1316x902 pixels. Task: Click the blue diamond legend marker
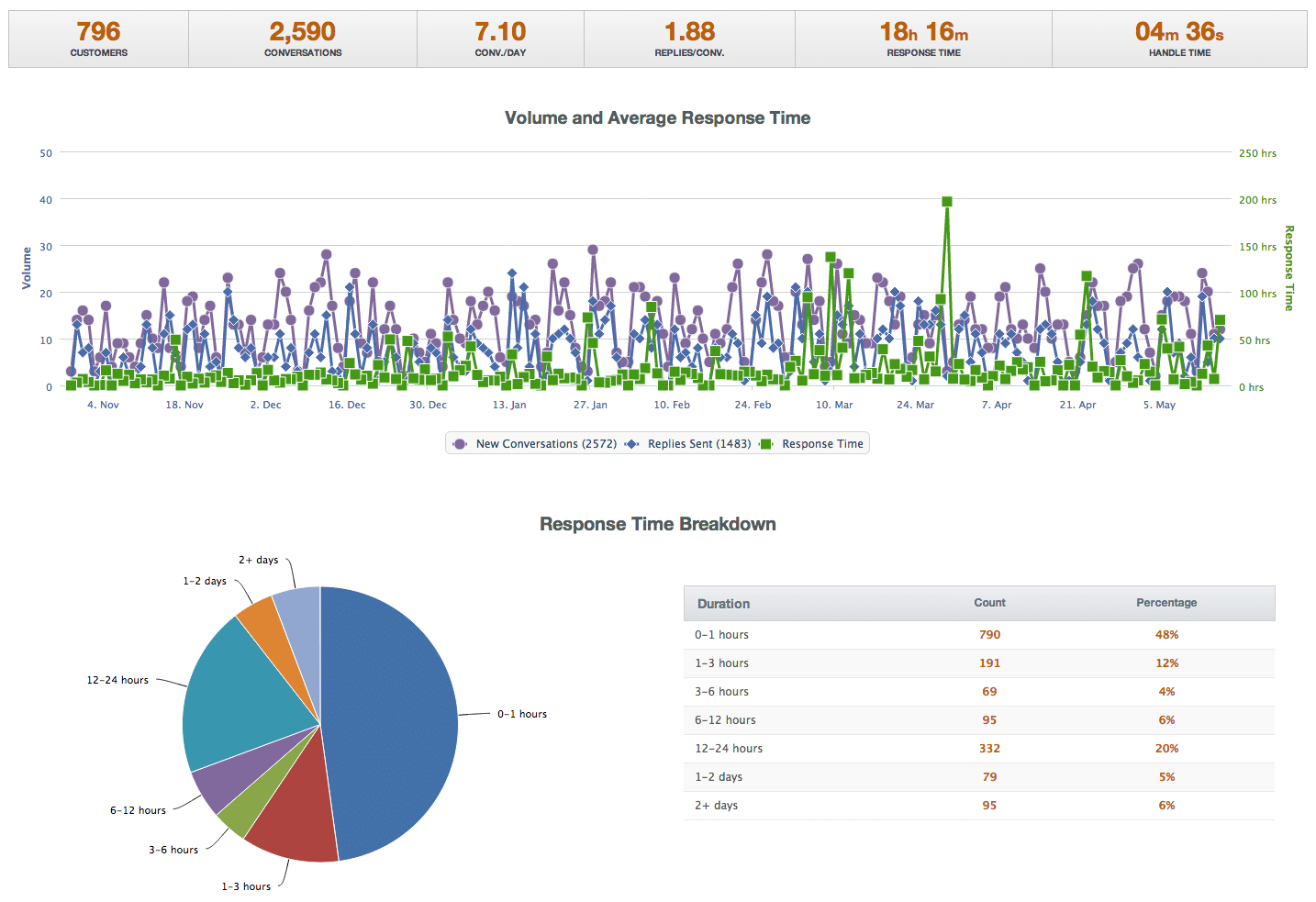click(x=632, y=444)
